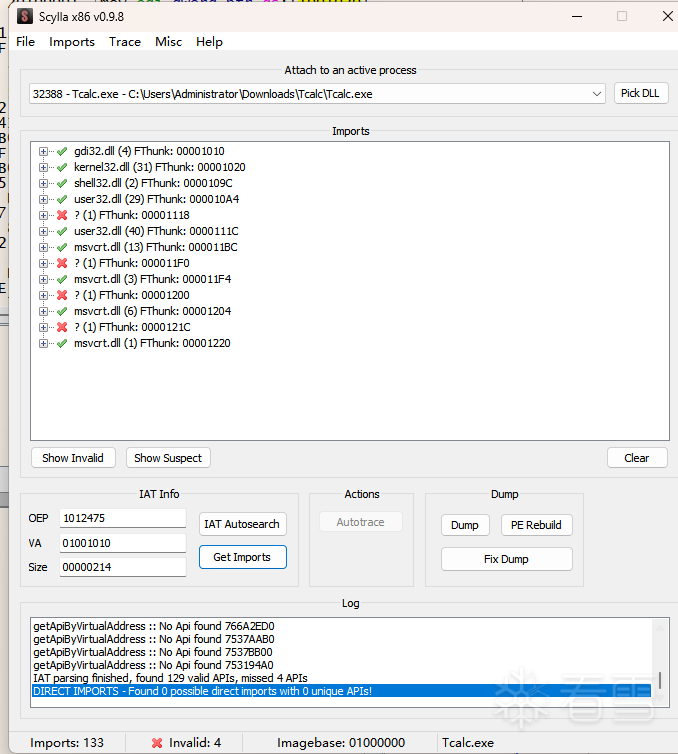This screenshot has height=754, width=678.
Task: Click red X icon at FThunk 00001200
Action: point(62,295)
